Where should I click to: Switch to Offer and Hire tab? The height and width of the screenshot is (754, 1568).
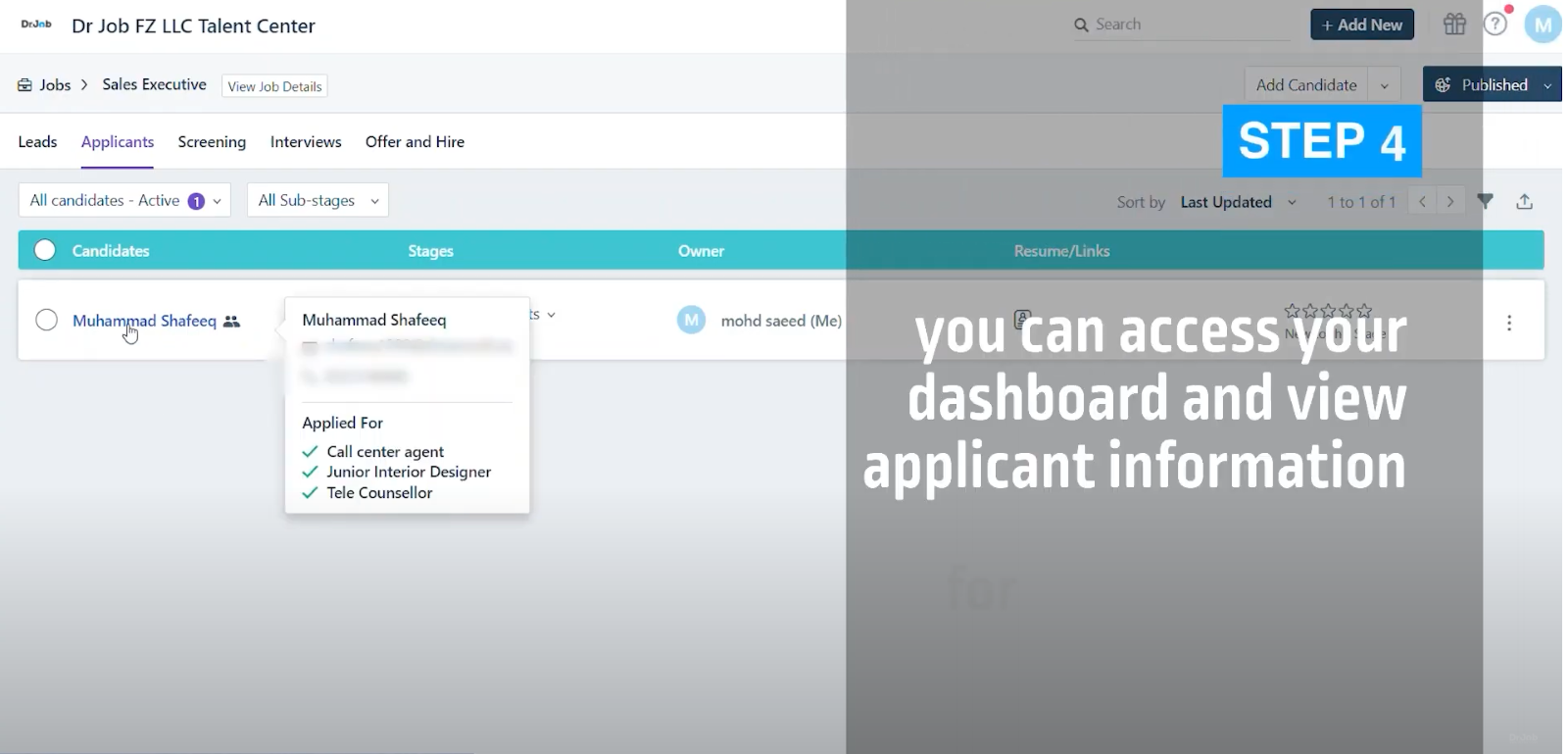click(415, 141)
